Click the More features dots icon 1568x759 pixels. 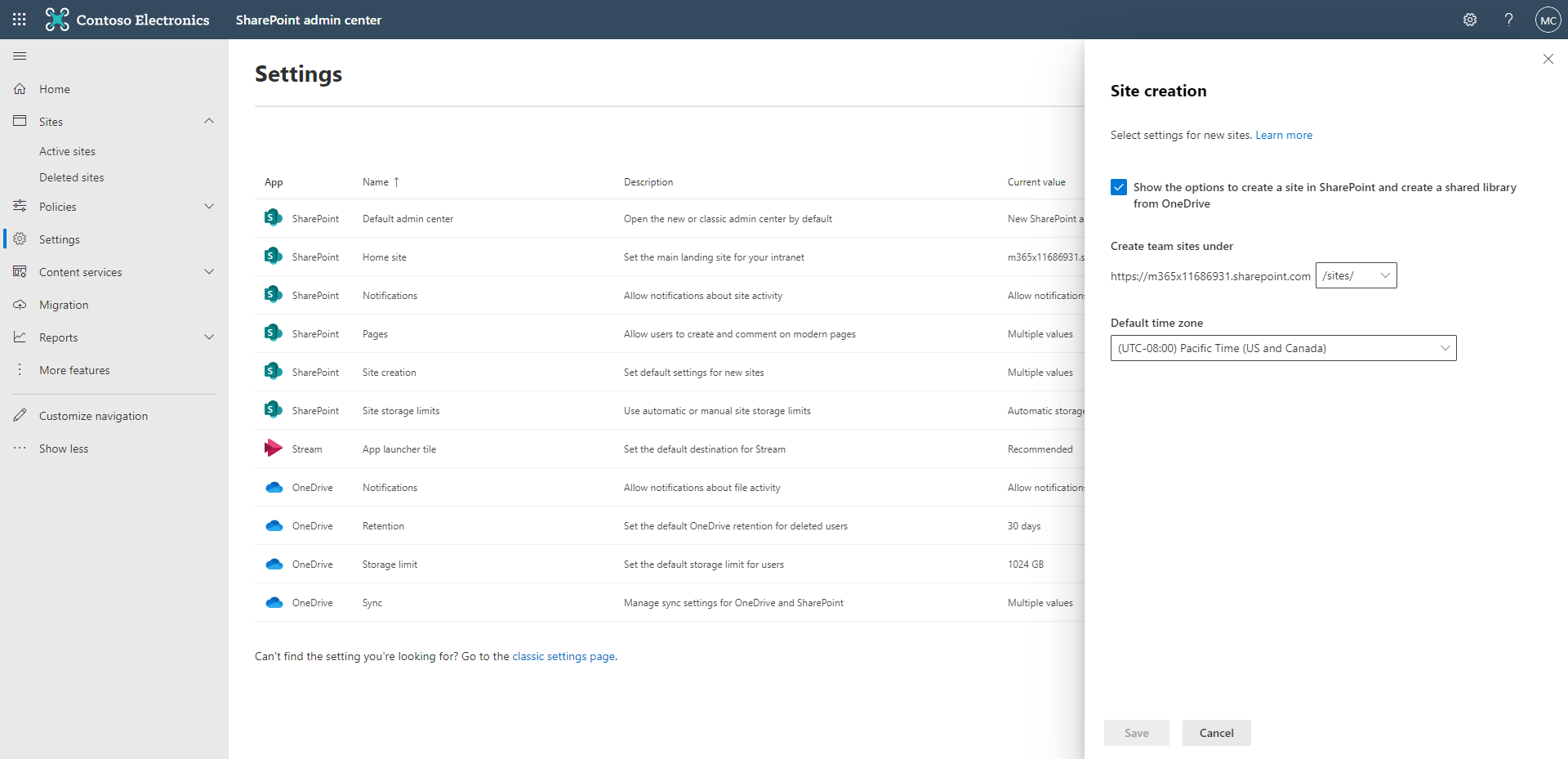pyautogui.click(x=20, y=369)
